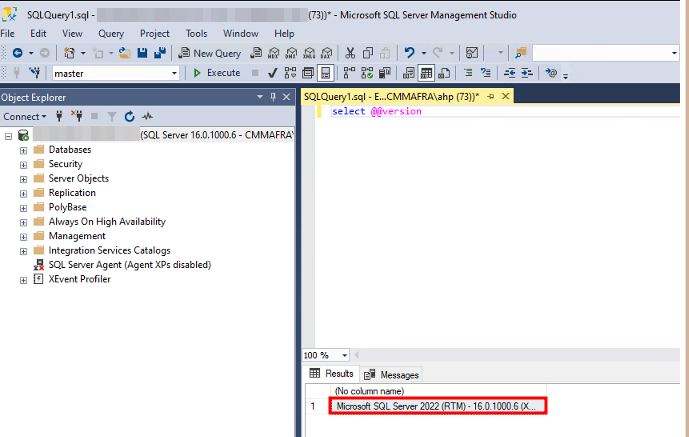Click the Undo arrow icon
689x437 pixels.
coord(409,53)
